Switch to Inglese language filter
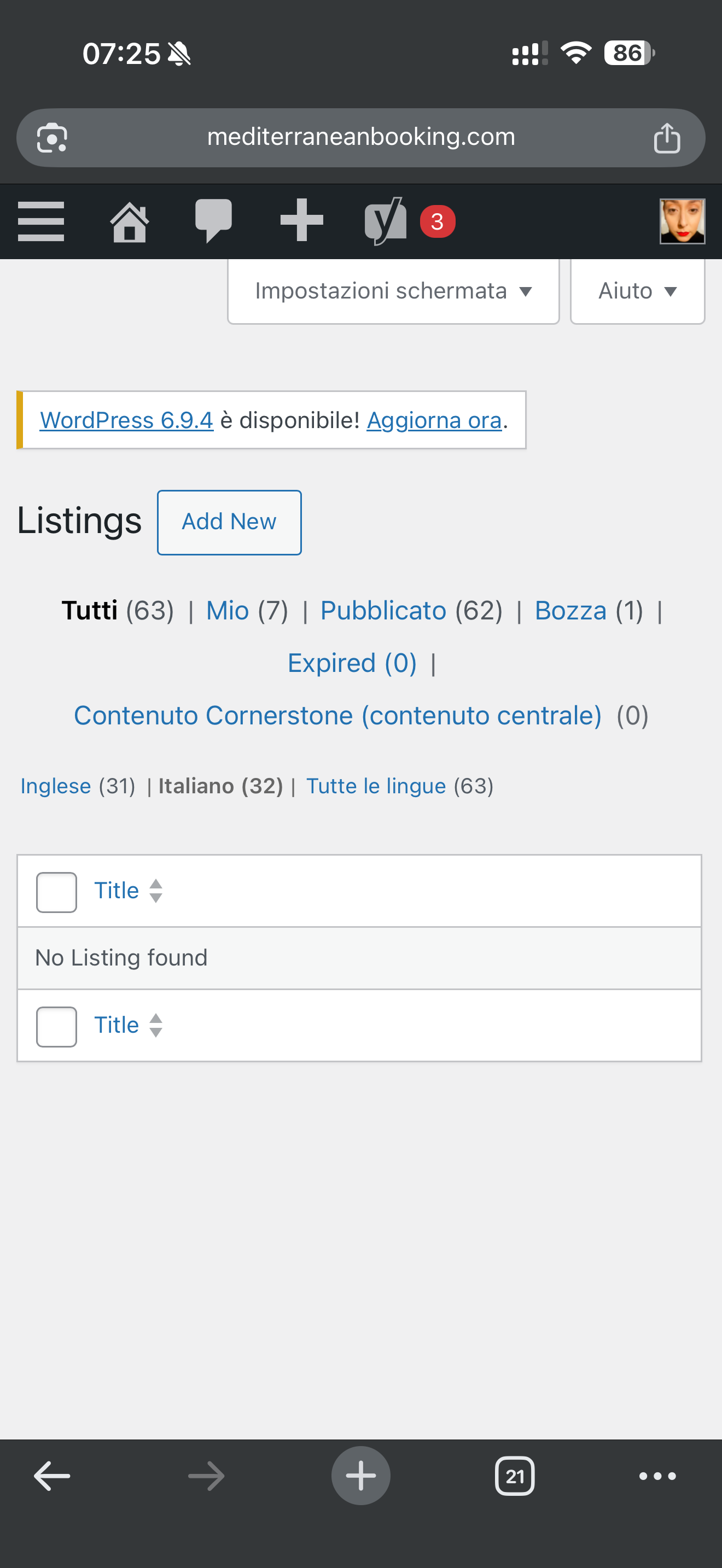The width and height of the screenshot is (722, 1568). [x=55, y=786]
